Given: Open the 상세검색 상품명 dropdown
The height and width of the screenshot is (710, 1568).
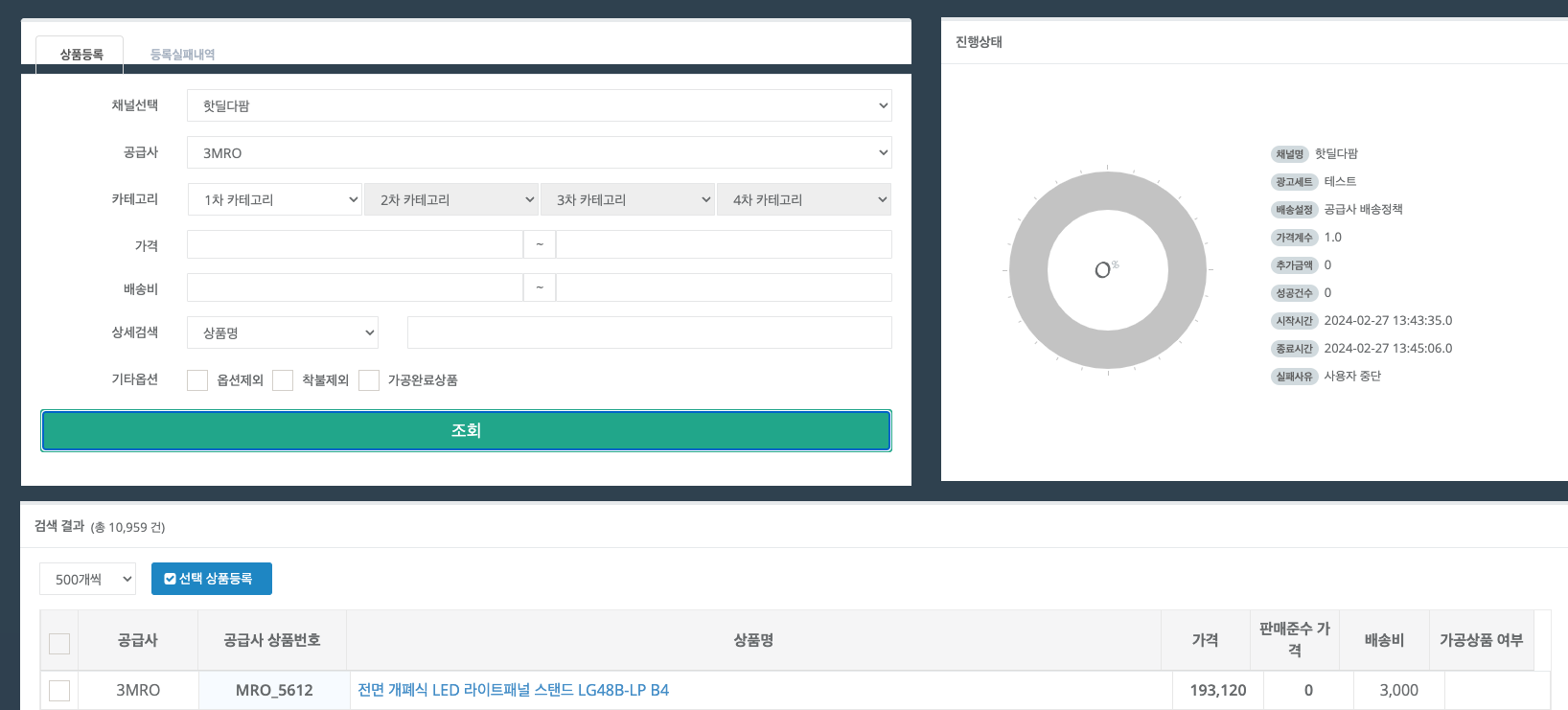Looking at the screenshot, I should [x=283, y=332].
